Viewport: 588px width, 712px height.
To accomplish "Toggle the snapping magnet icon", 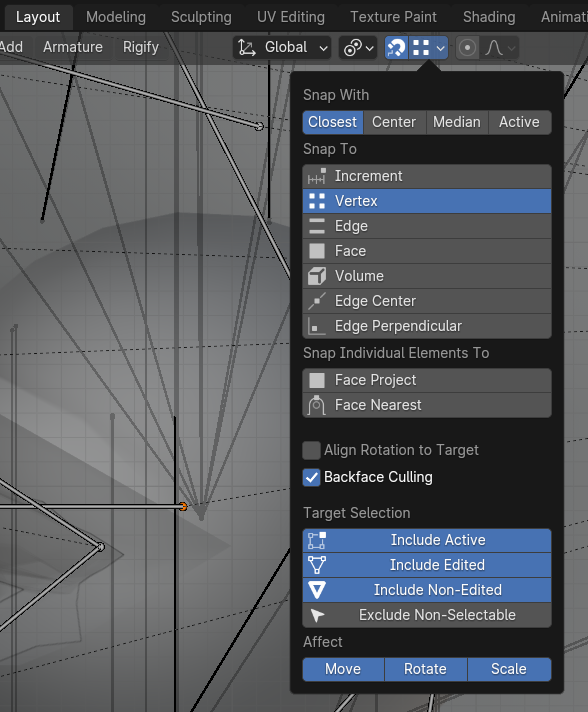I will (396, 48).
